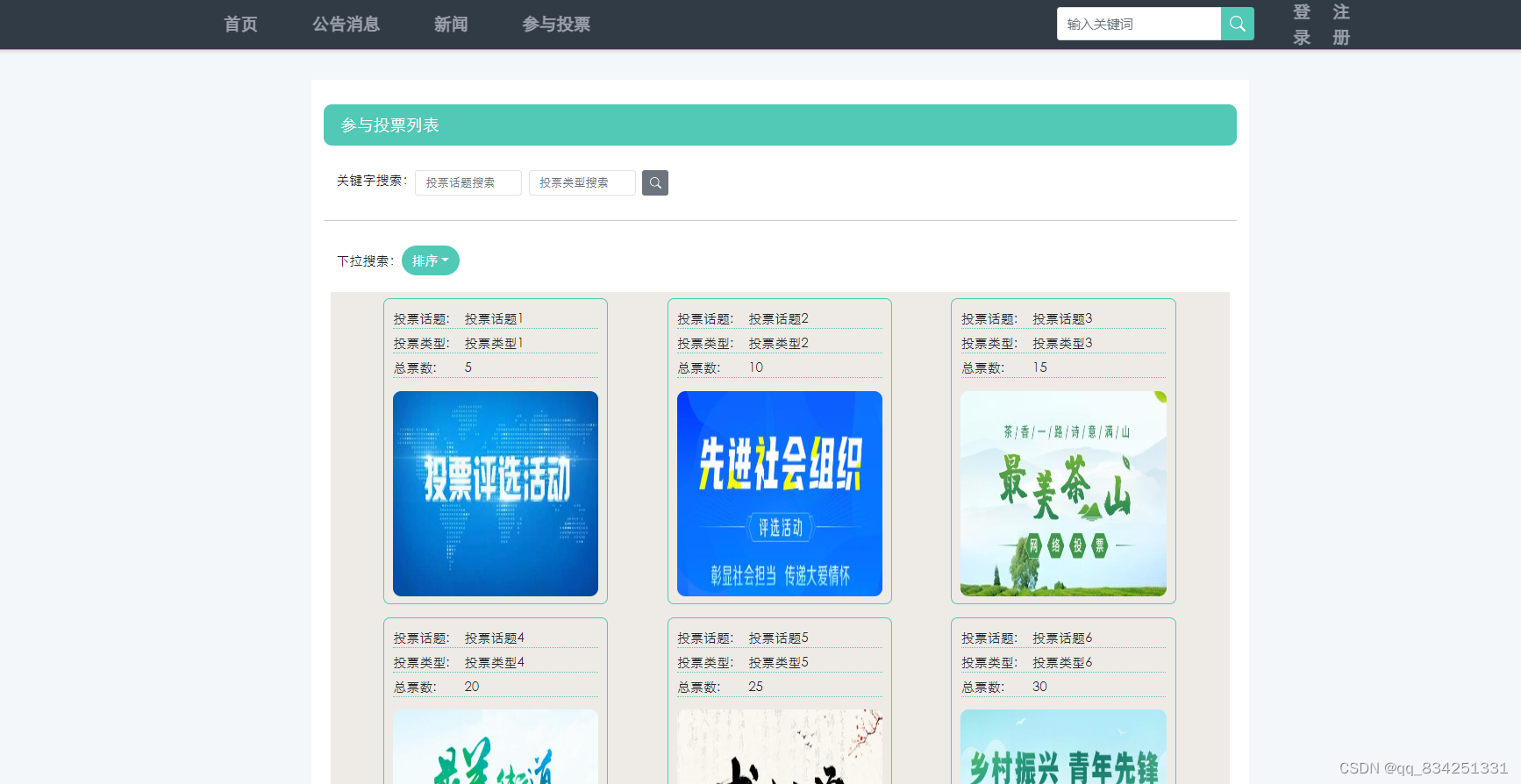Click the vote count 30 in card 投票话题6

(x=1039, y=687)
